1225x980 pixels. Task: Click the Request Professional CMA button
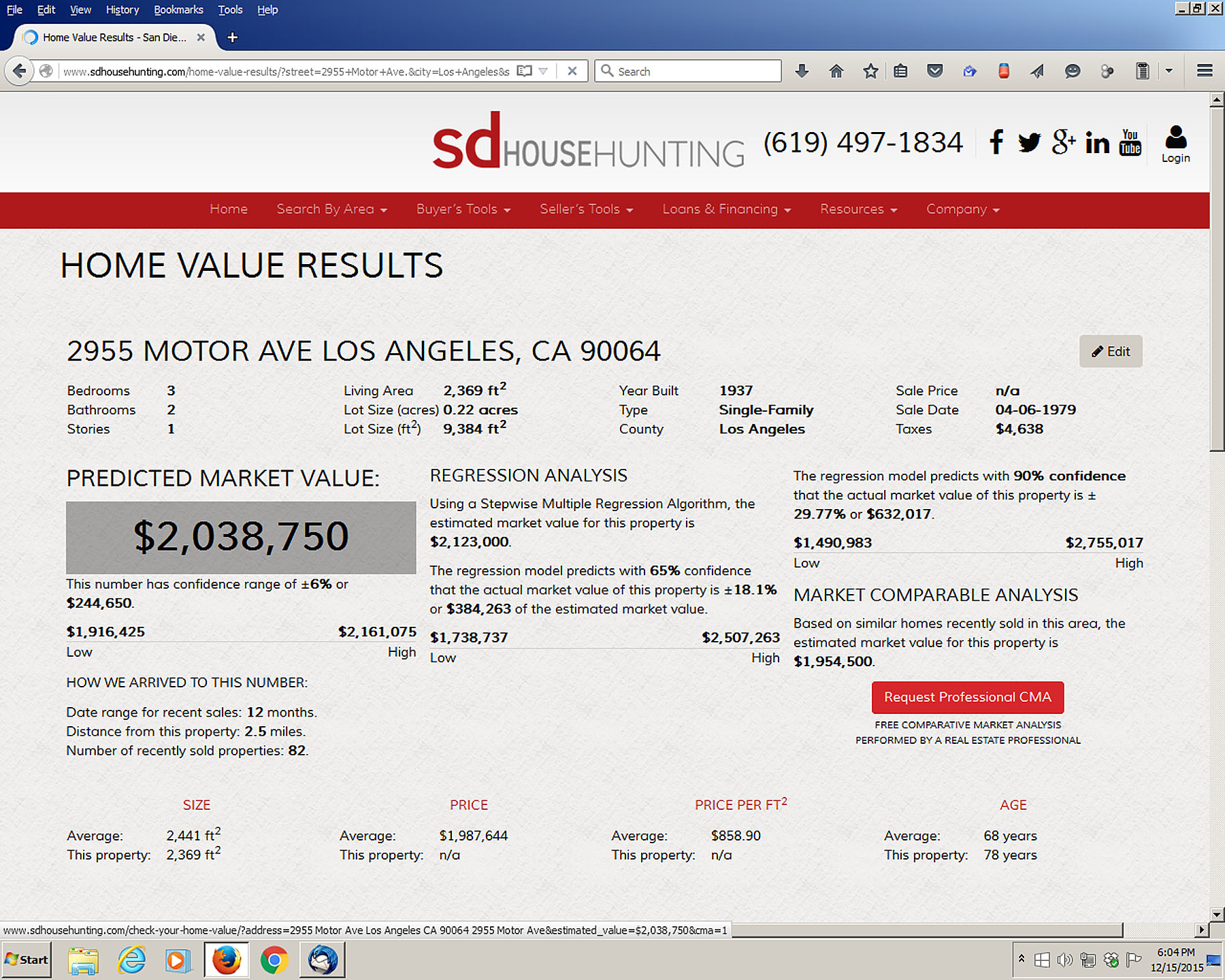click(967, 697)
